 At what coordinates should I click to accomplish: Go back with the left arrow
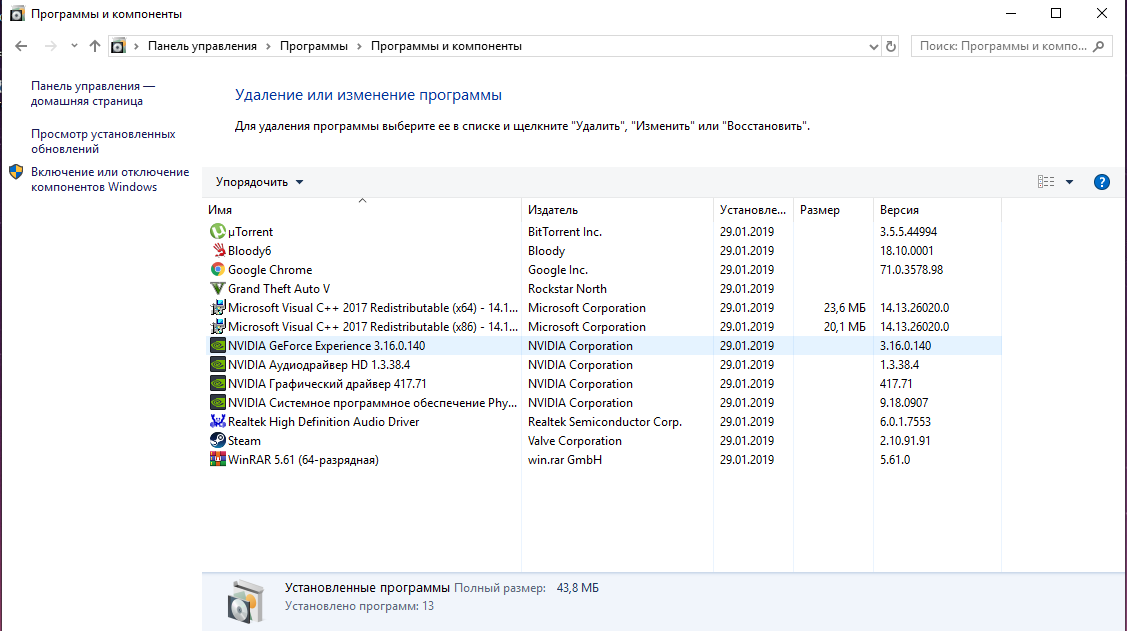(21, 46)
